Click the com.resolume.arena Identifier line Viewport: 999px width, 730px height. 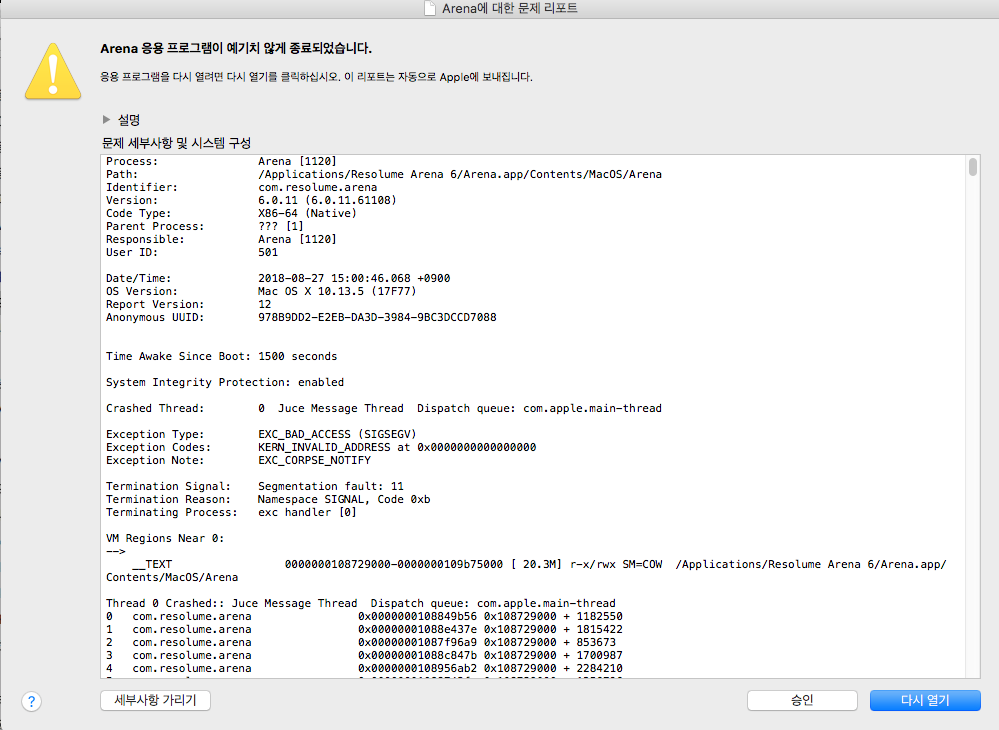[x=317, y=187]
